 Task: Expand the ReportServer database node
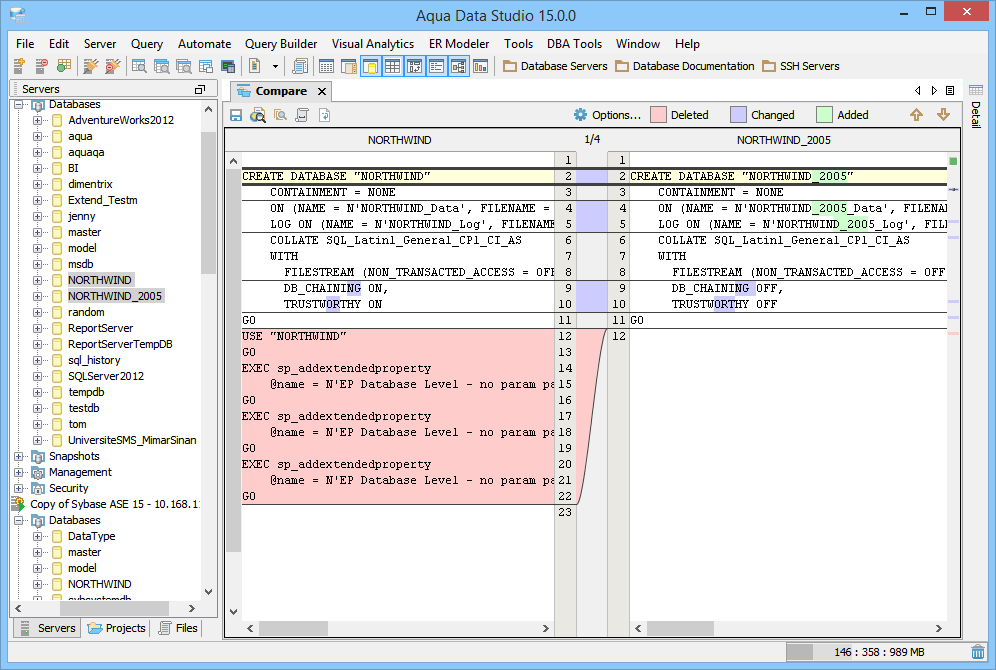coord(37,328)
